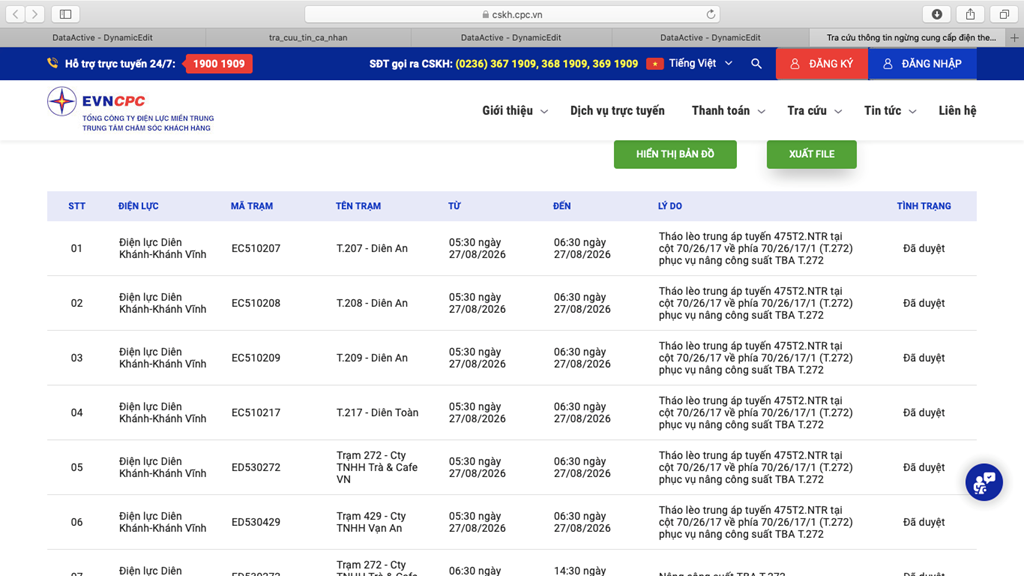Viewport: 1024px width, 576px height.
Task: Click Đã duyệt status in row 06
Action: pyautogui.click(x=923, y=522)
